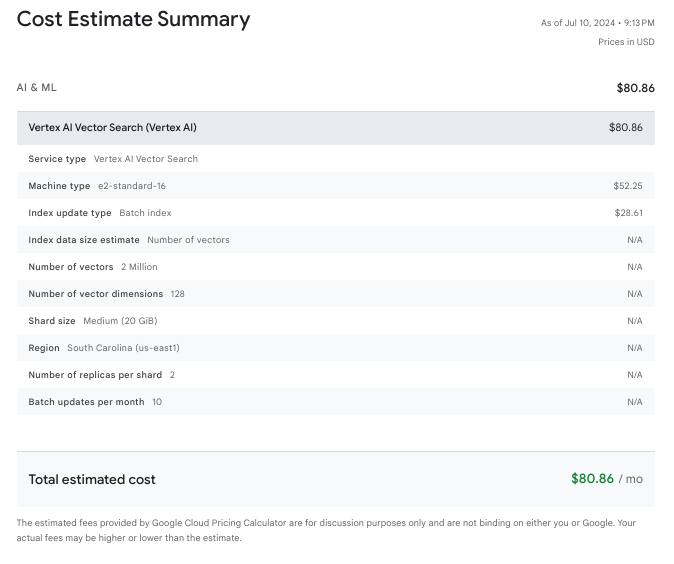Click N/A in the 2 Million vectors row
674x564 pixels.
click(634, 267)
